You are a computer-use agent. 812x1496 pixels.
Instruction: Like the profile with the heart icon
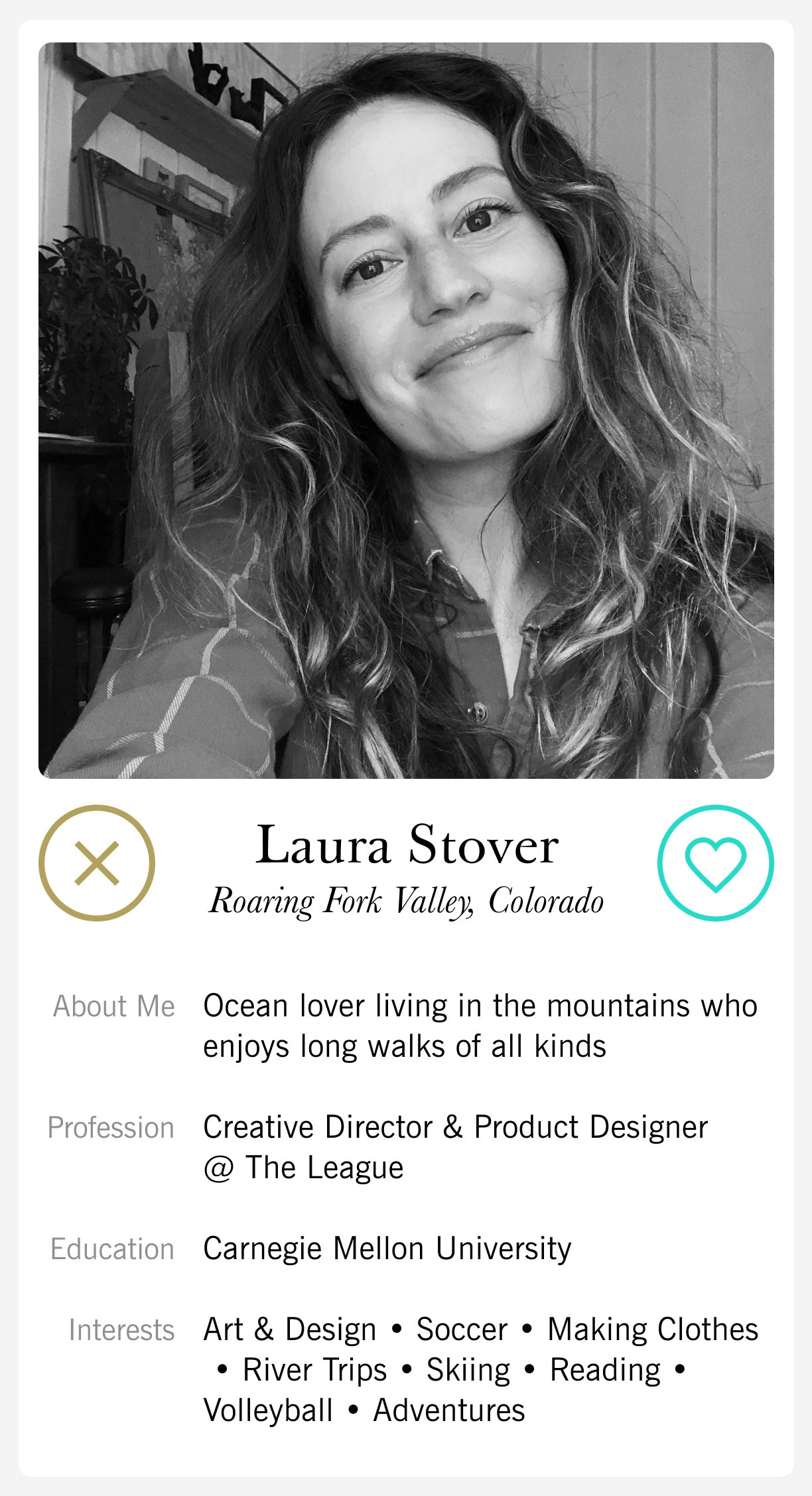[715, 863]
